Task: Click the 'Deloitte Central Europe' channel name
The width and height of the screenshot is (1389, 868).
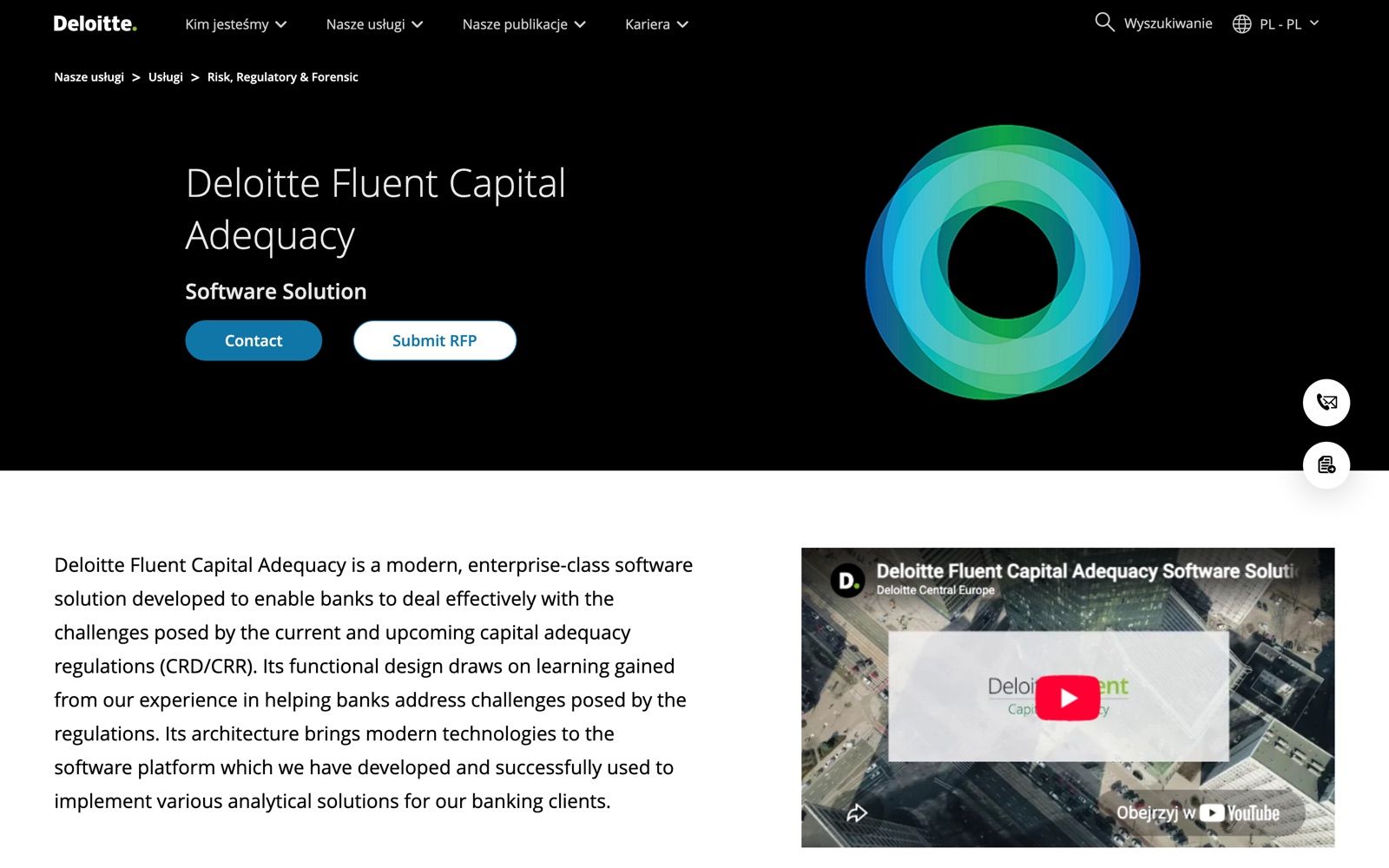Action: [935, 590]
